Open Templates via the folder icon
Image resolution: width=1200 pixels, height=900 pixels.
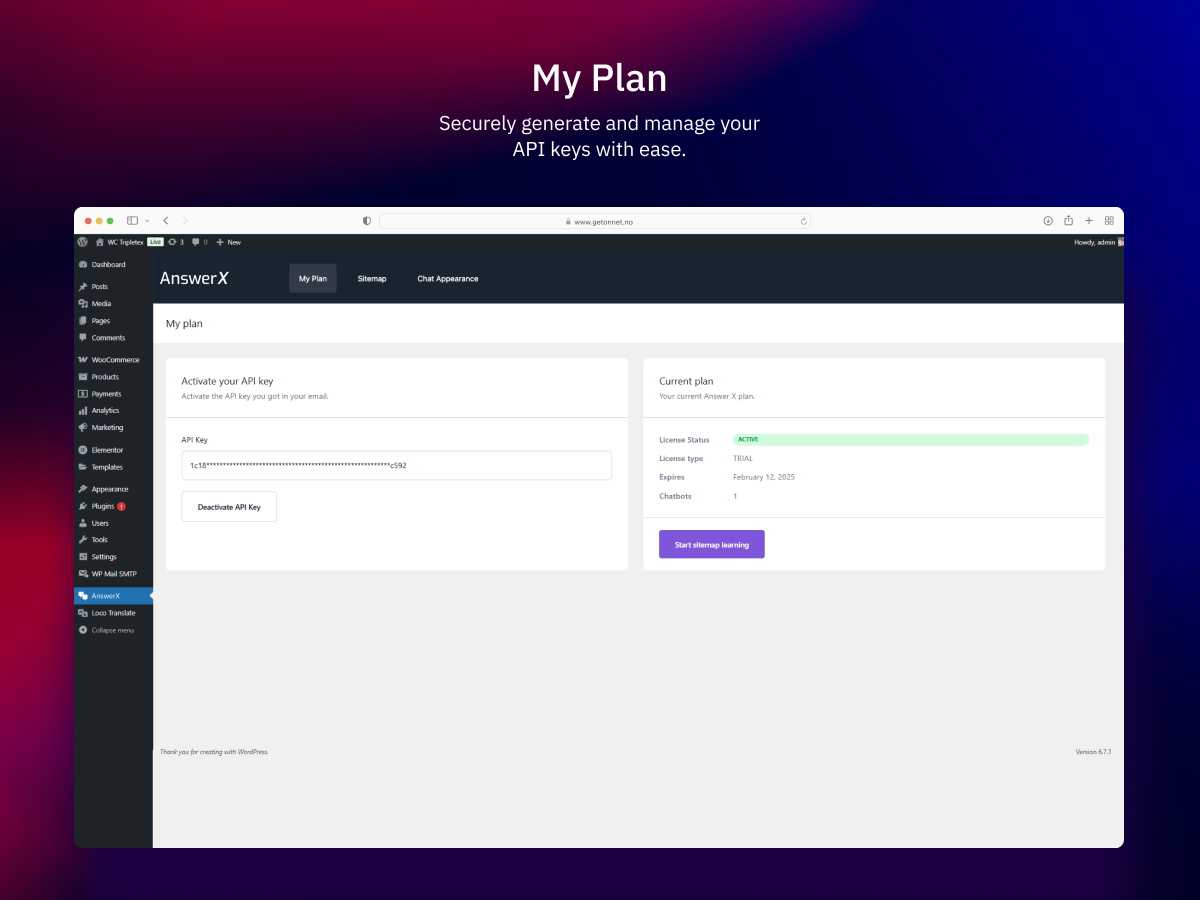pyautogui.click(x=83, y=467)
